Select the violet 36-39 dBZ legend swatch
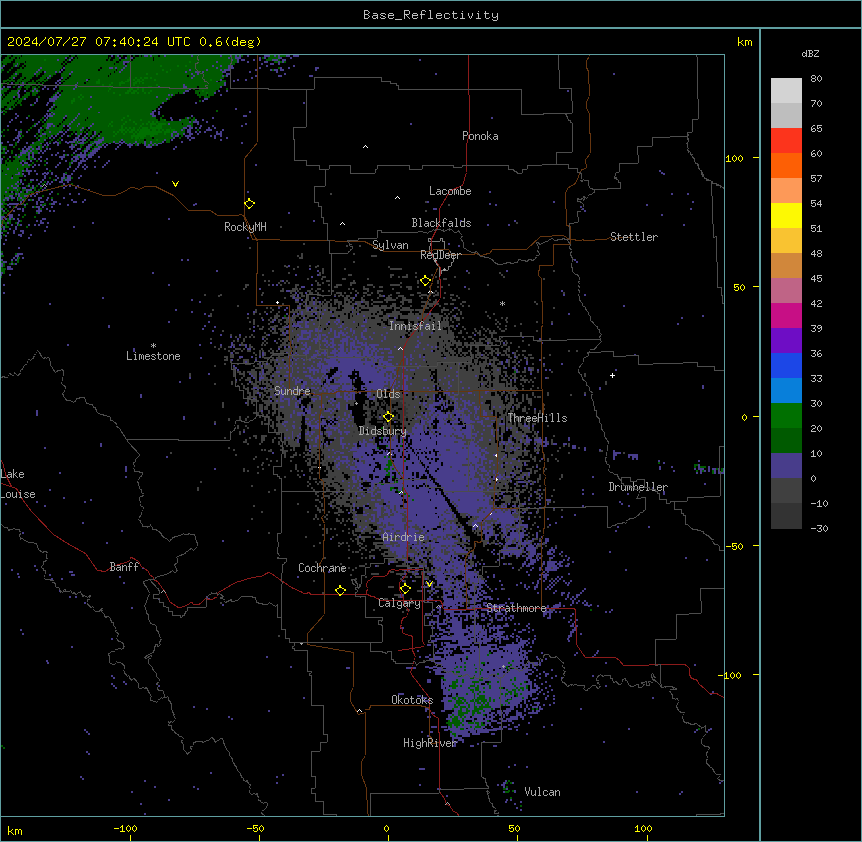 [786, 341]
